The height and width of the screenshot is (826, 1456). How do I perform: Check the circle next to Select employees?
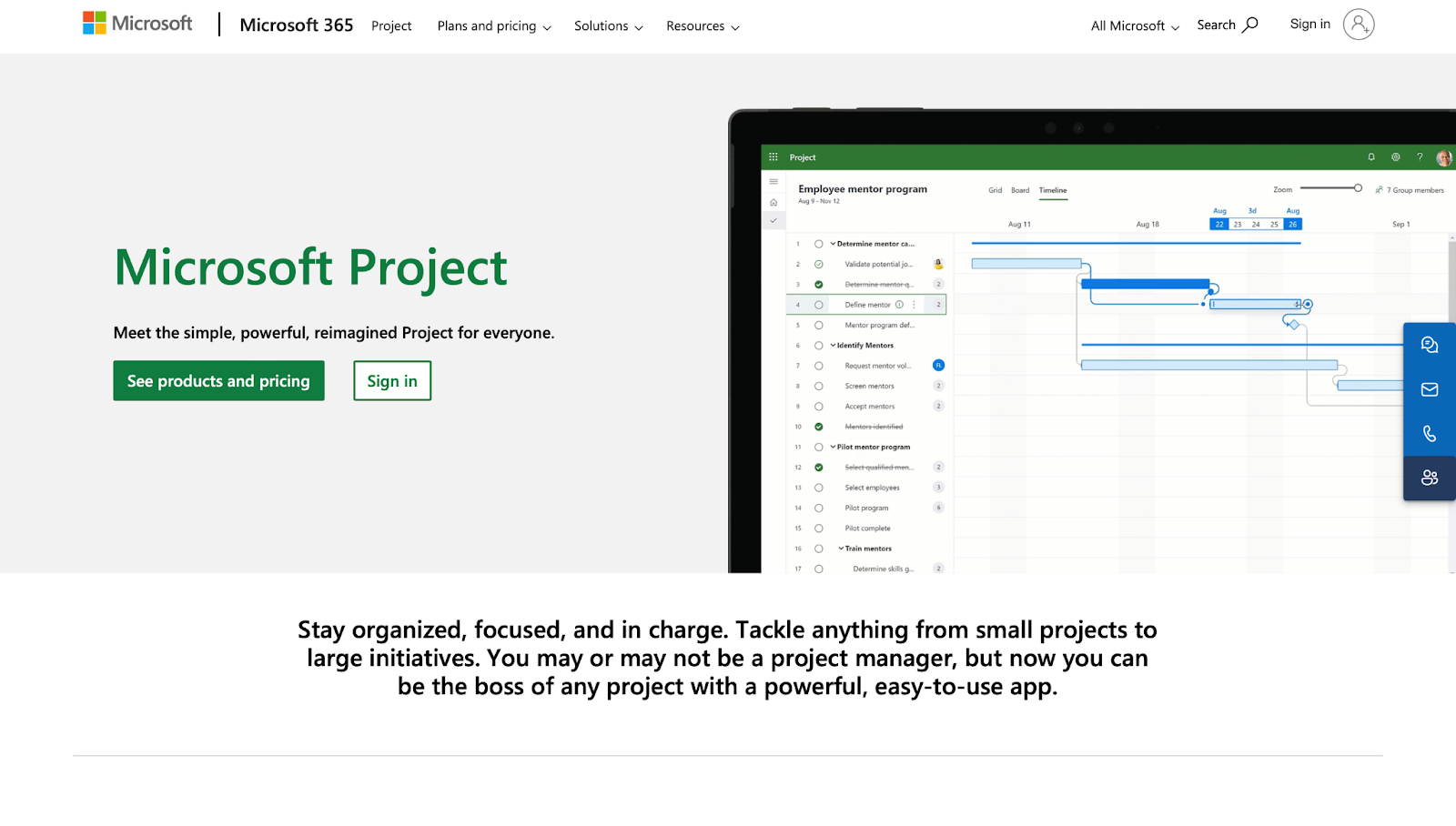(x=817, y=488)
